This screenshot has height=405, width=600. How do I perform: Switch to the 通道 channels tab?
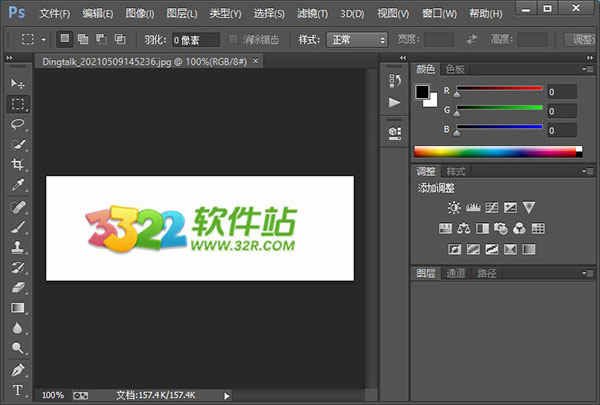point(455,273)
